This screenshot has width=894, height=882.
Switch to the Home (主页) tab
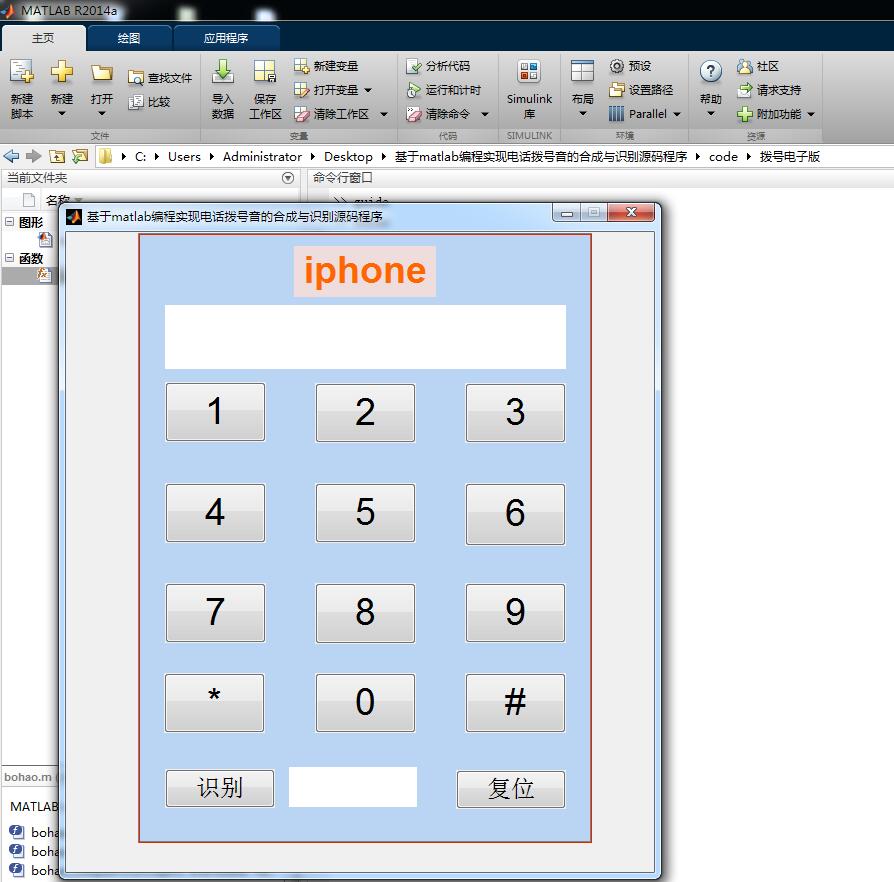43,38
